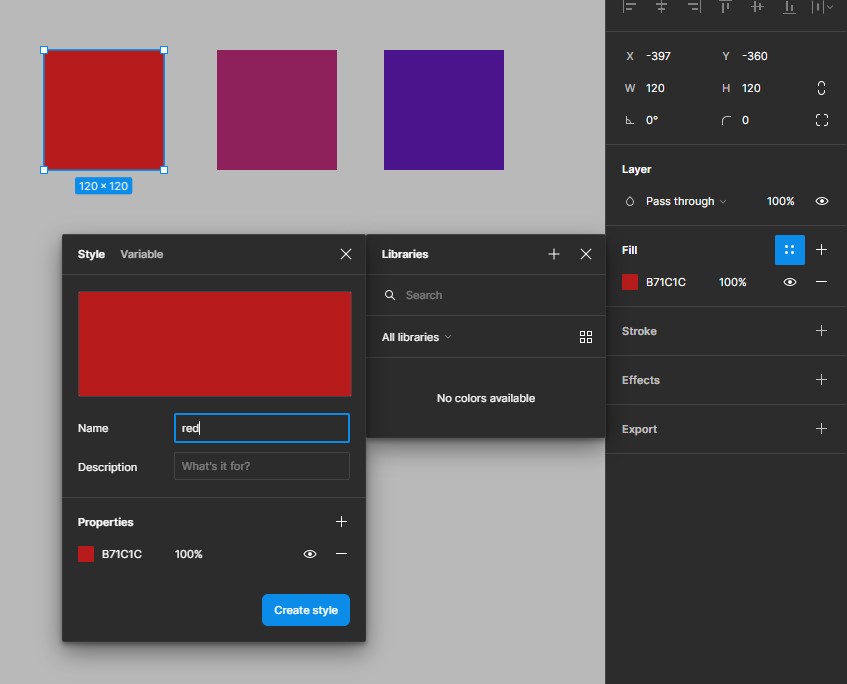Click the constrain proportions link icon

coord(821,88)
